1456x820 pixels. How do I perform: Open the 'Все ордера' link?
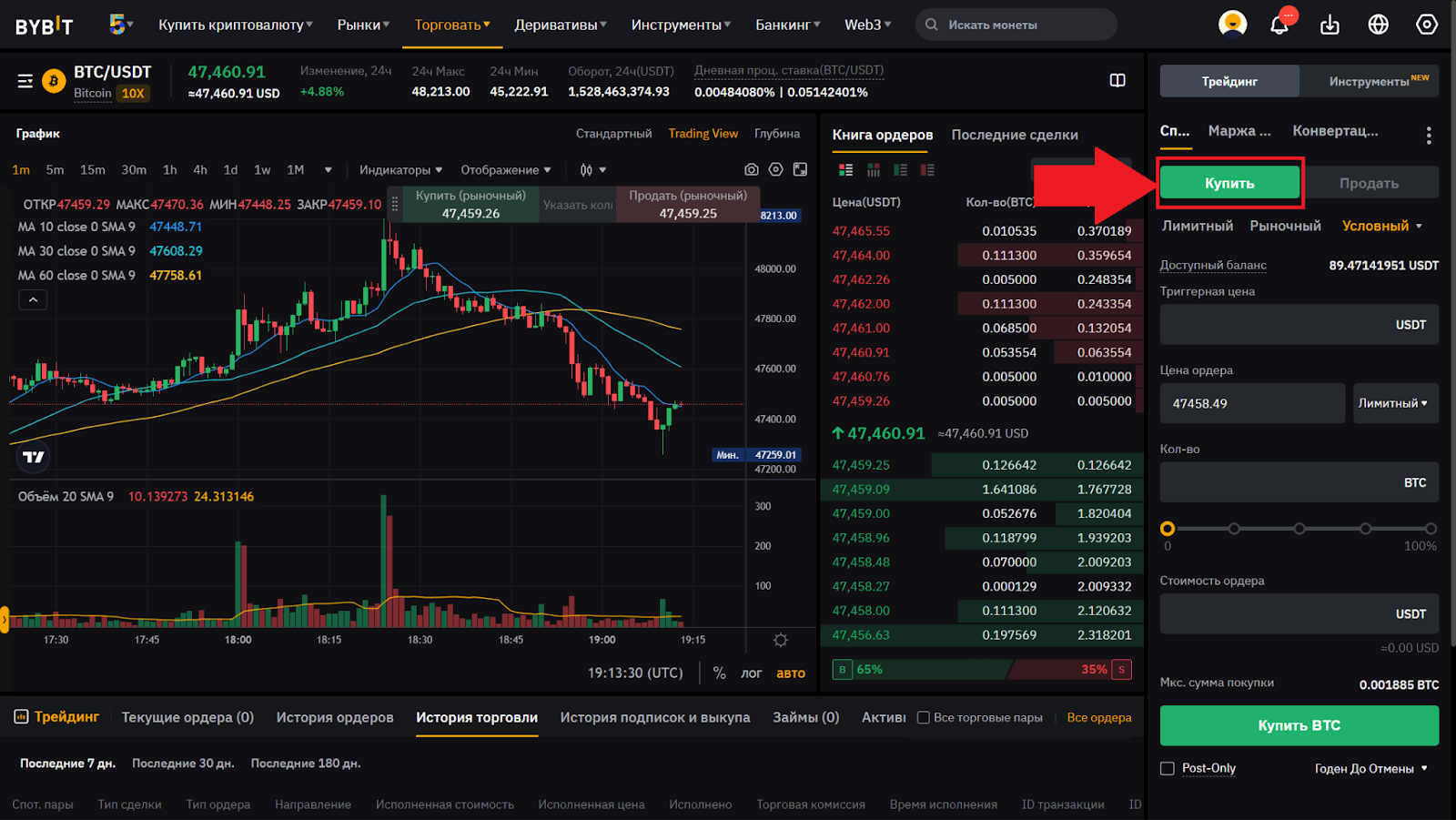1099,717
